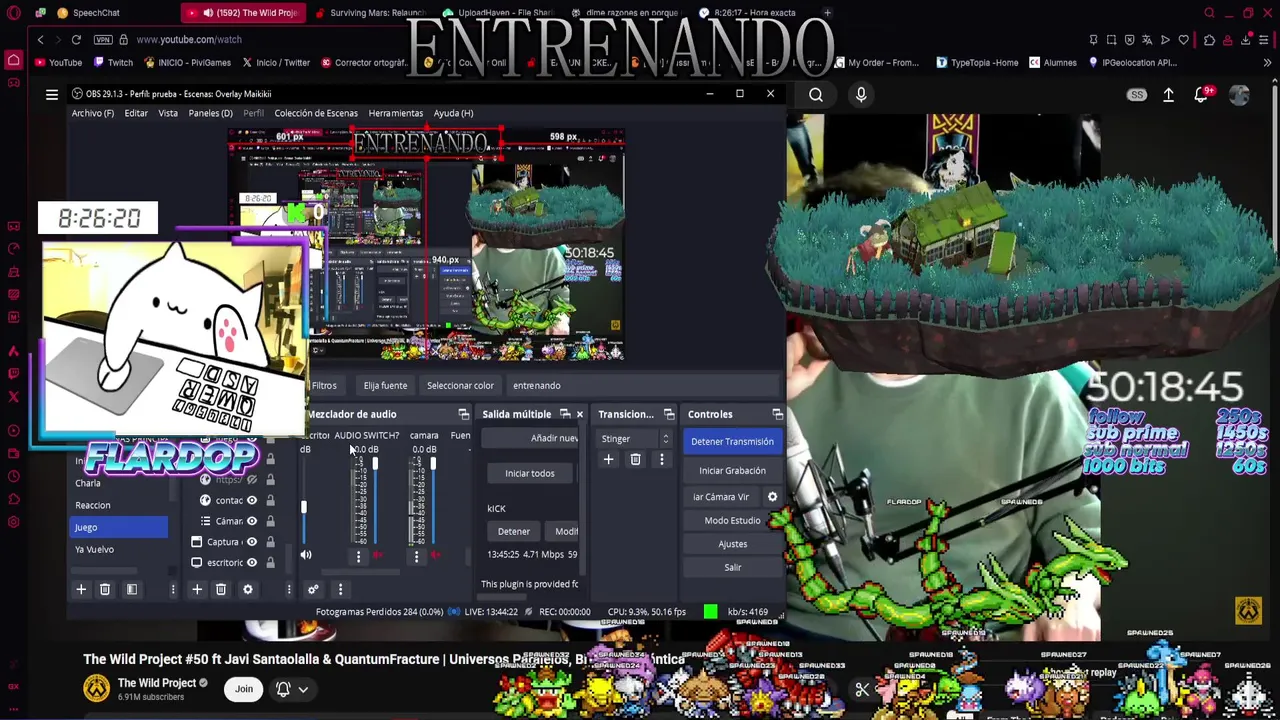Open Ajustes in Controles
1280x720 pixels.
click(x=732, y=544)
